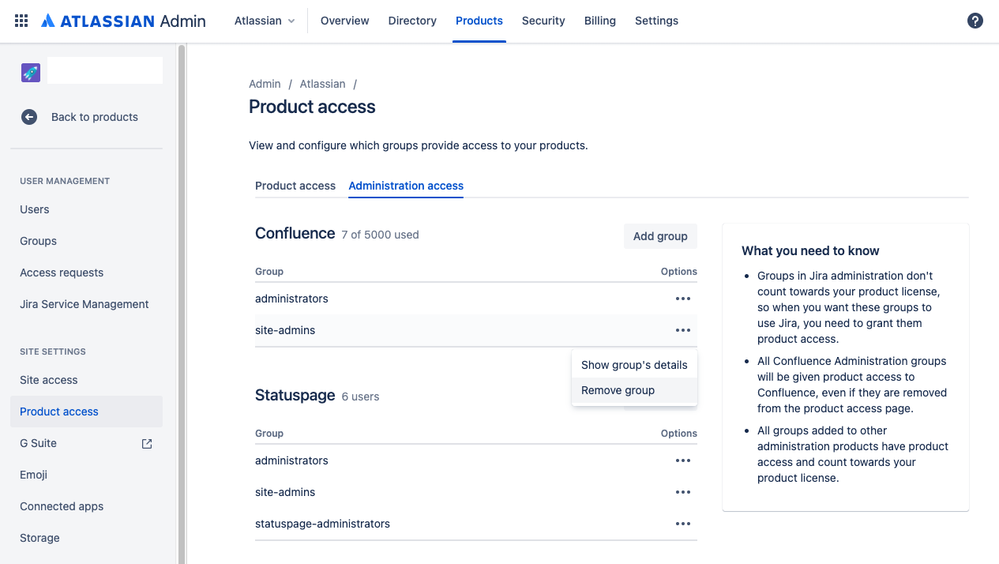Open options for Confluence administrators group
The width and height of the screenshot is (999, 564).
coord(683,299)
